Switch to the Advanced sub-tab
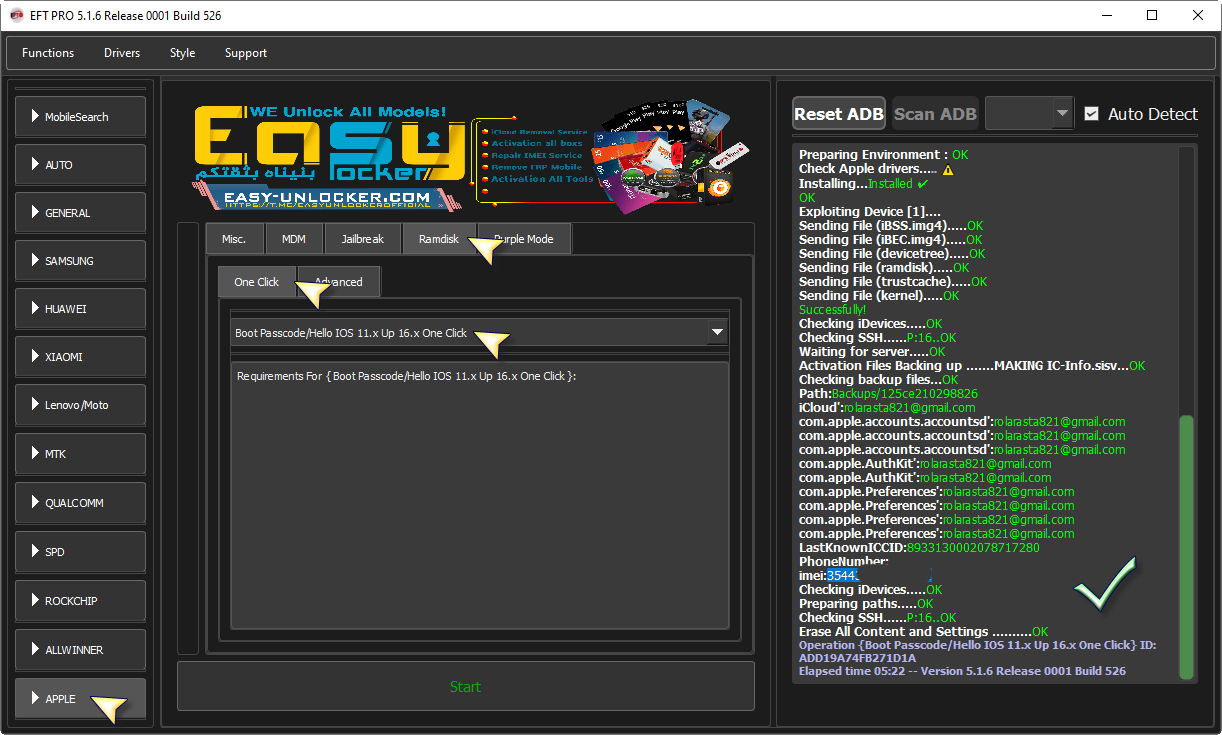 pyautogui.click(x=338, y=282)
